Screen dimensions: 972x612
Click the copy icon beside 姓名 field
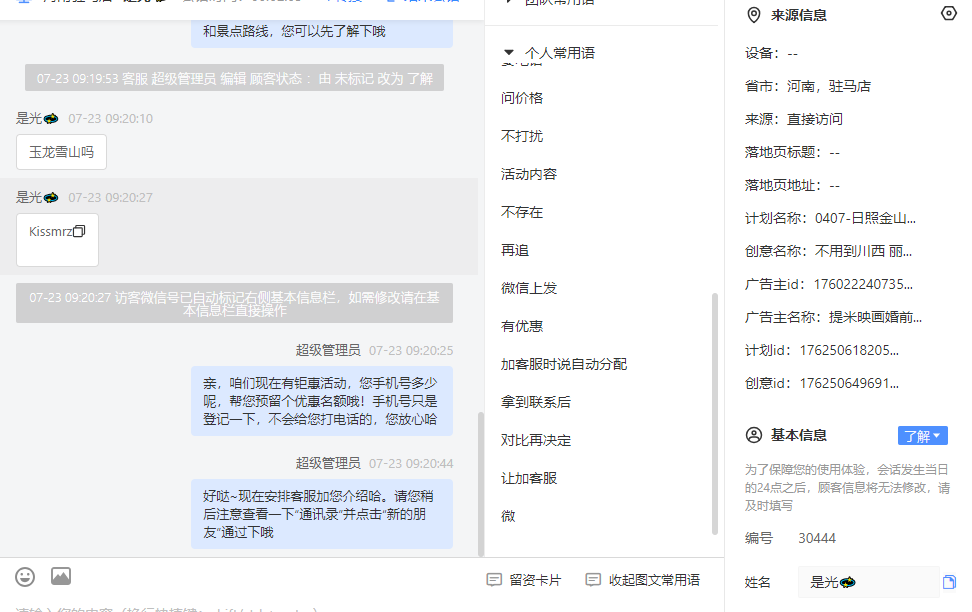949,582
